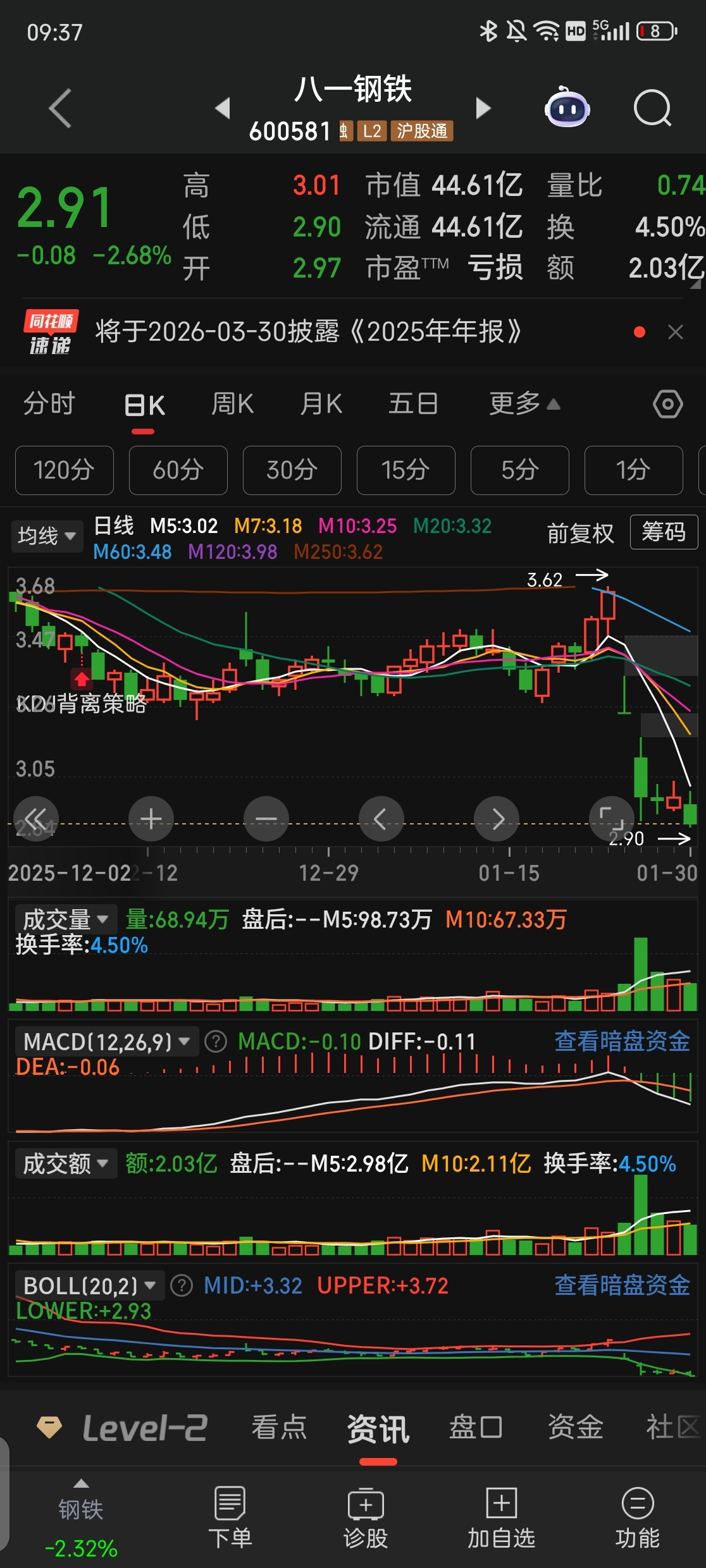706x1568 pixels.
Task: Open 查看暗盘资金 link beside MACD
Action: [622, 1041]
